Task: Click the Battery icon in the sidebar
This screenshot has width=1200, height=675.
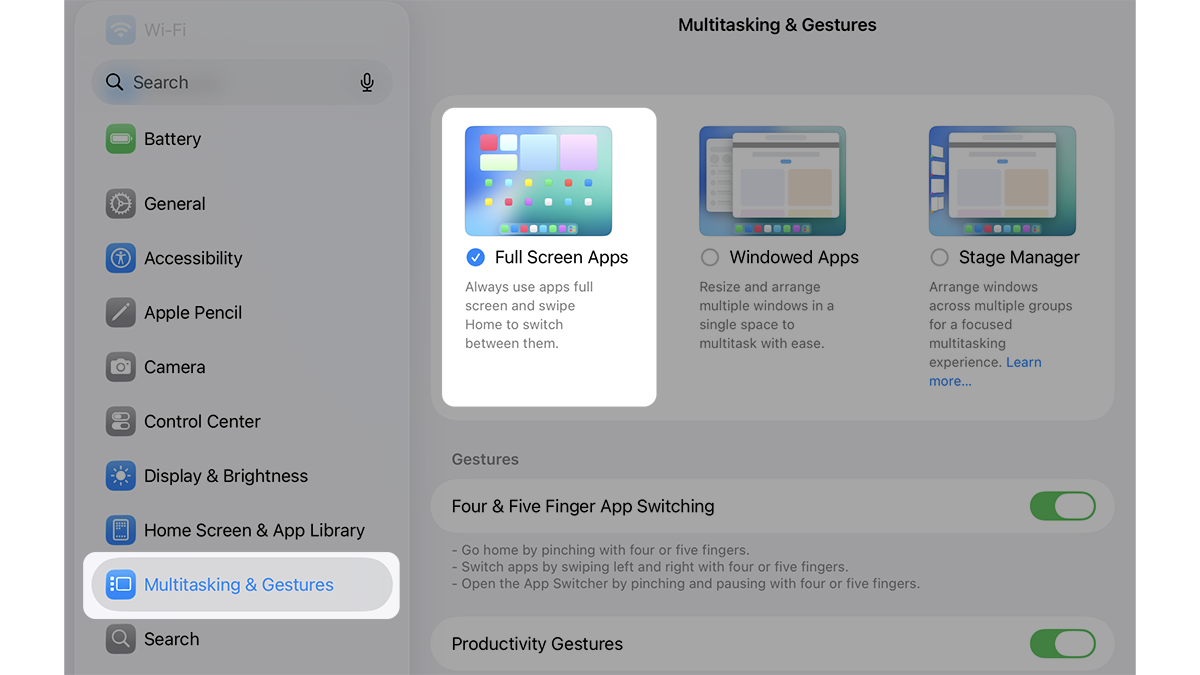Action: (x=121, y=139)
